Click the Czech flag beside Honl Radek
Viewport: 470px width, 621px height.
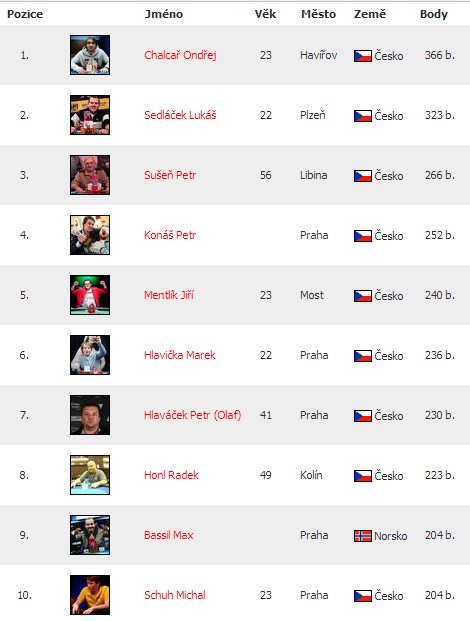(363, 476)
